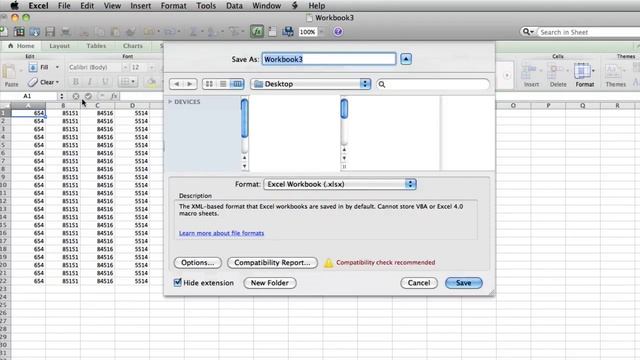The image size is (640, 360).
Task: Toggle the Underline button in ribbon
Action: (105, 82)
